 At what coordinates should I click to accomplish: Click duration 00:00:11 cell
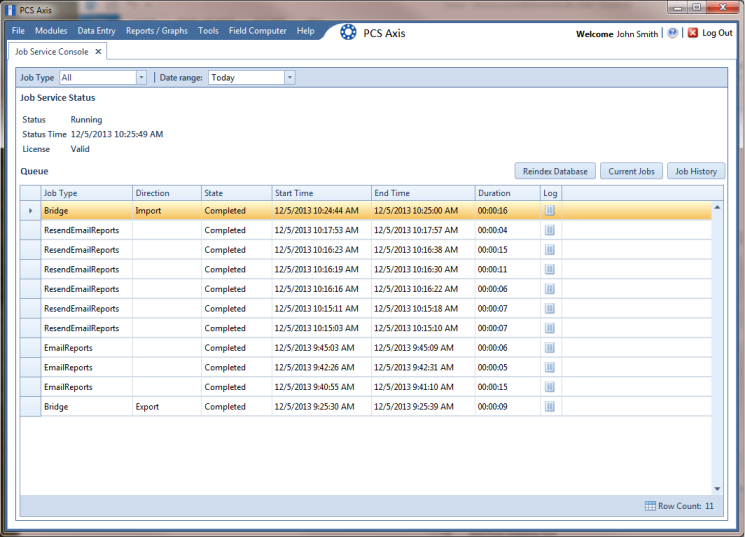coord(507,269)
